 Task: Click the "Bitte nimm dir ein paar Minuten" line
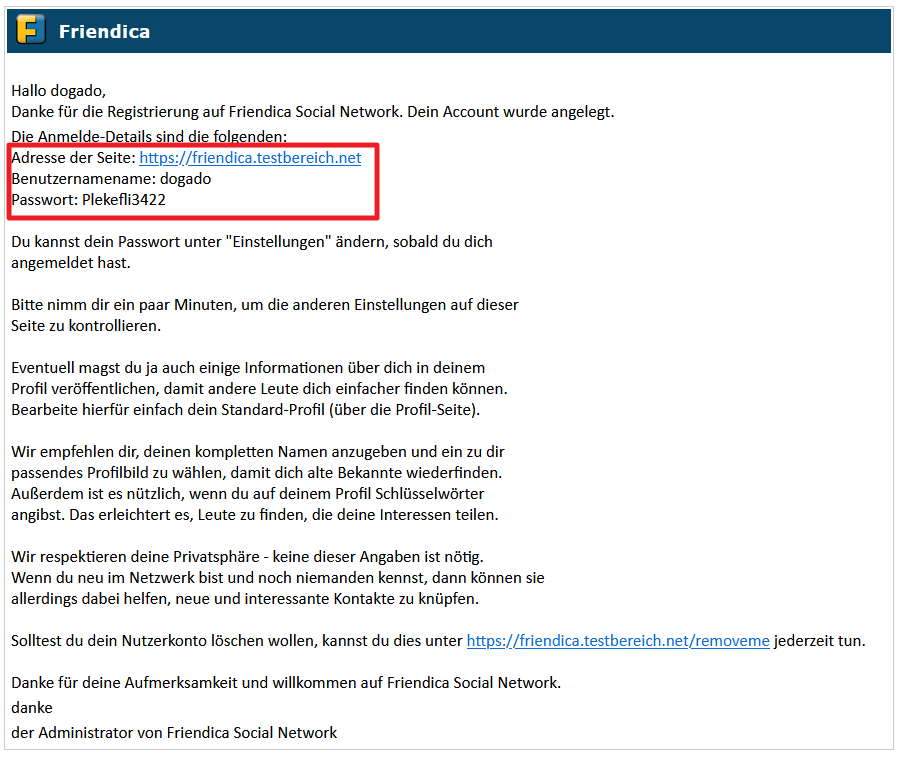[264, 304]
